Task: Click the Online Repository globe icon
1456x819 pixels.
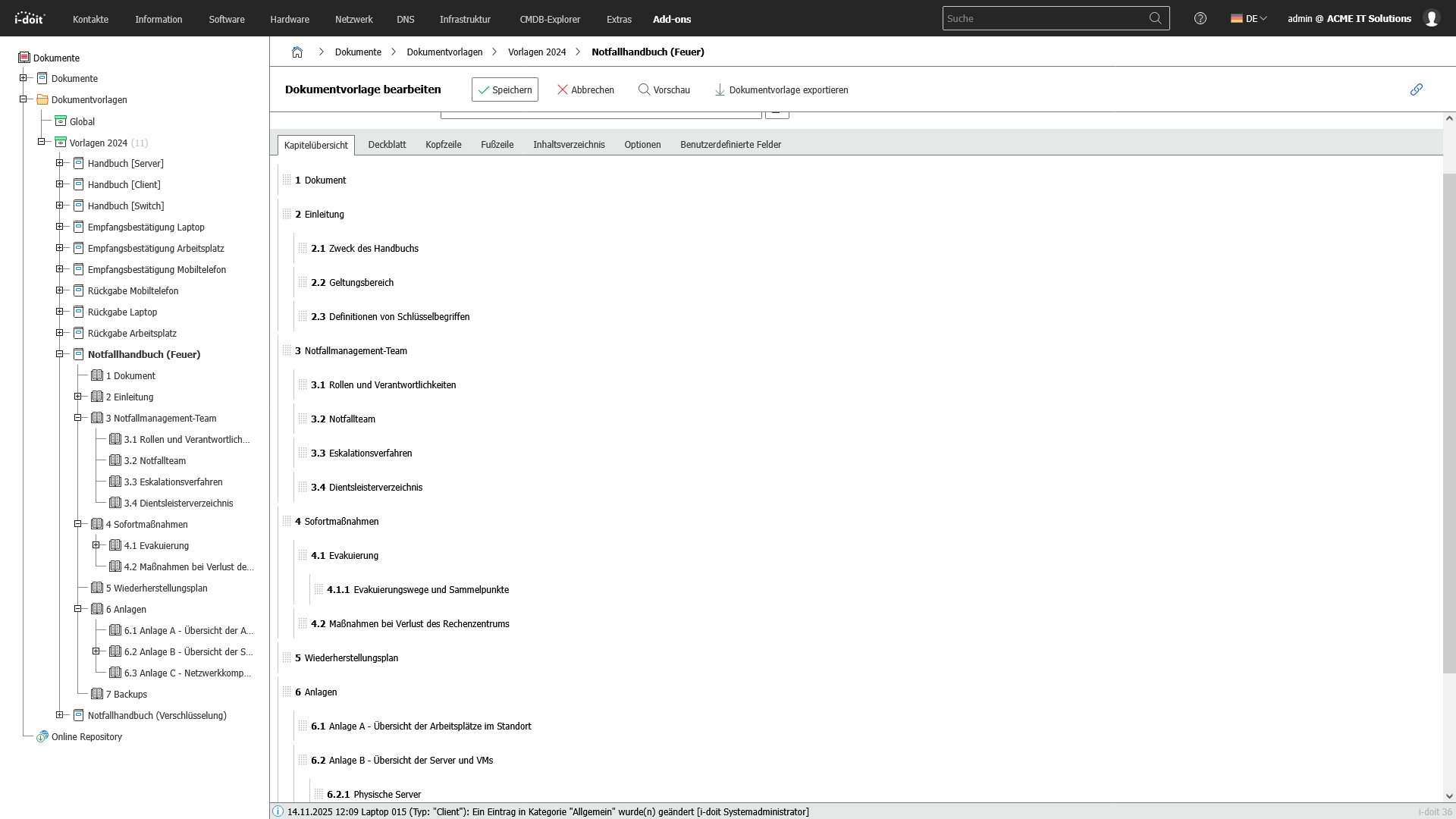Action: coord(42,736)
